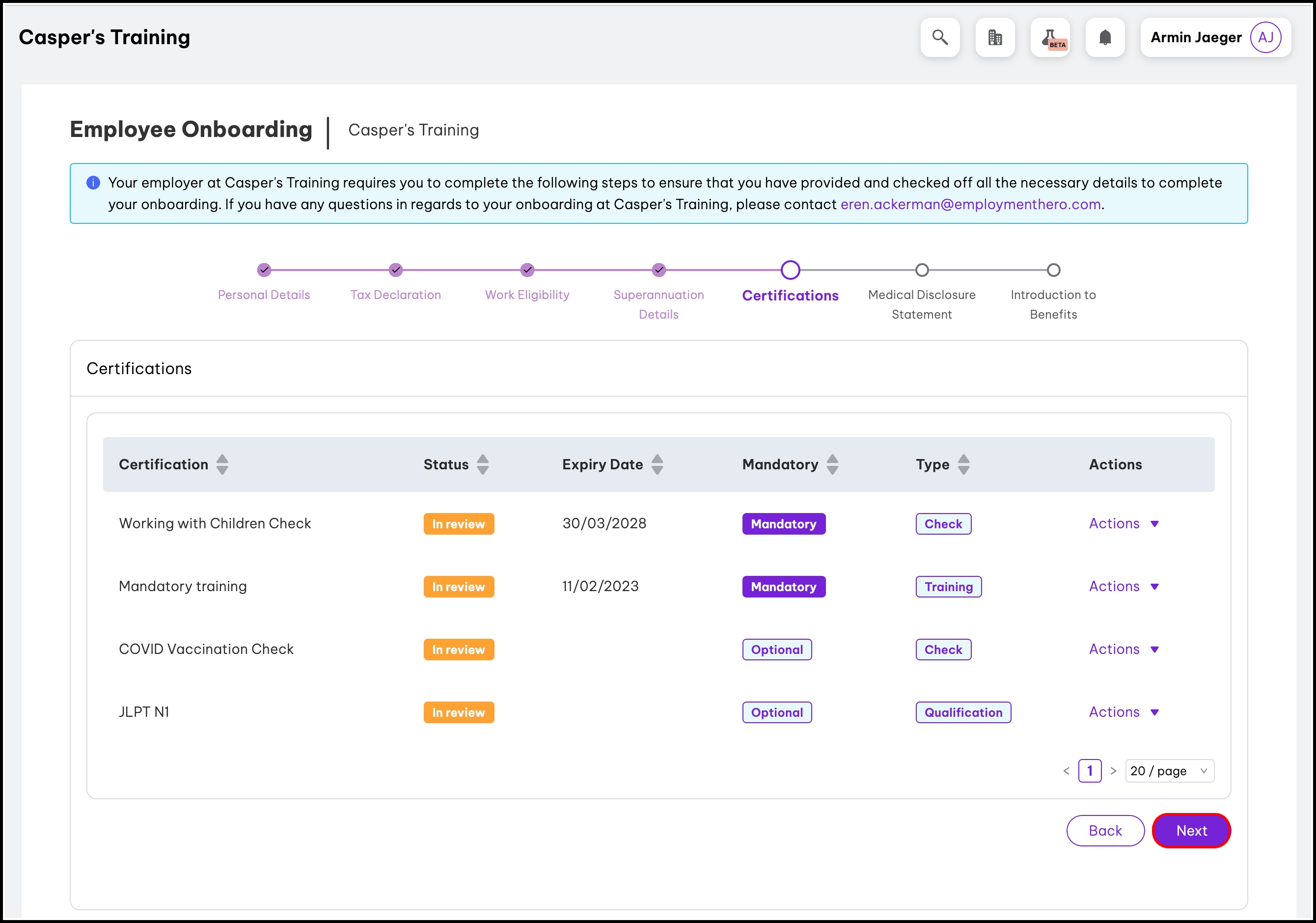1316x923 pixels.
Task: Sort by Mandatory column arrows
Action: [x=832, y=464]
